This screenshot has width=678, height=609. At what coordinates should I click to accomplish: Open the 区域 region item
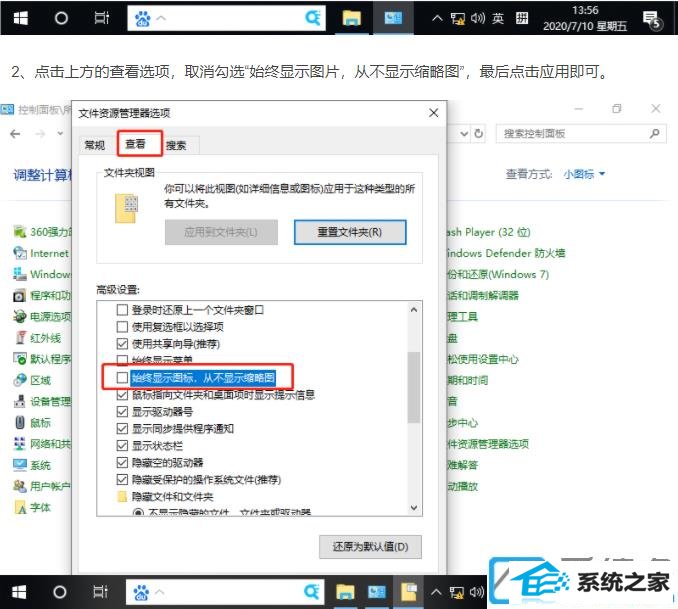coord(32,380)
